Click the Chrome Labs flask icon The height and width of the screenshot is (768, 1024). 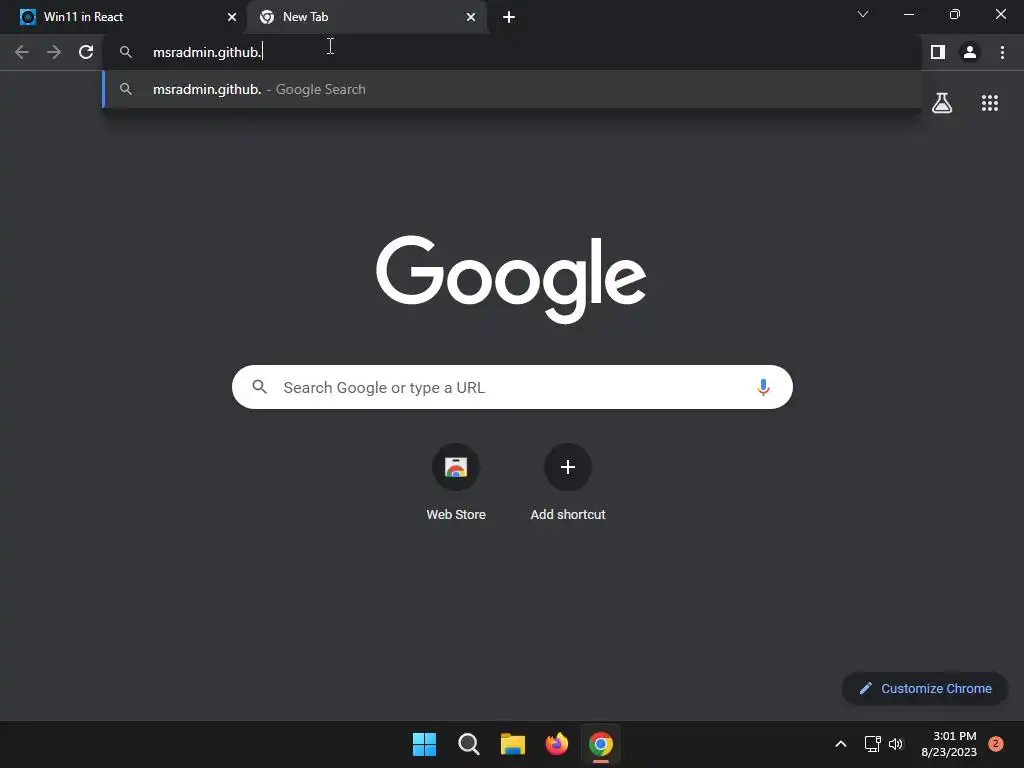(942, 103)
